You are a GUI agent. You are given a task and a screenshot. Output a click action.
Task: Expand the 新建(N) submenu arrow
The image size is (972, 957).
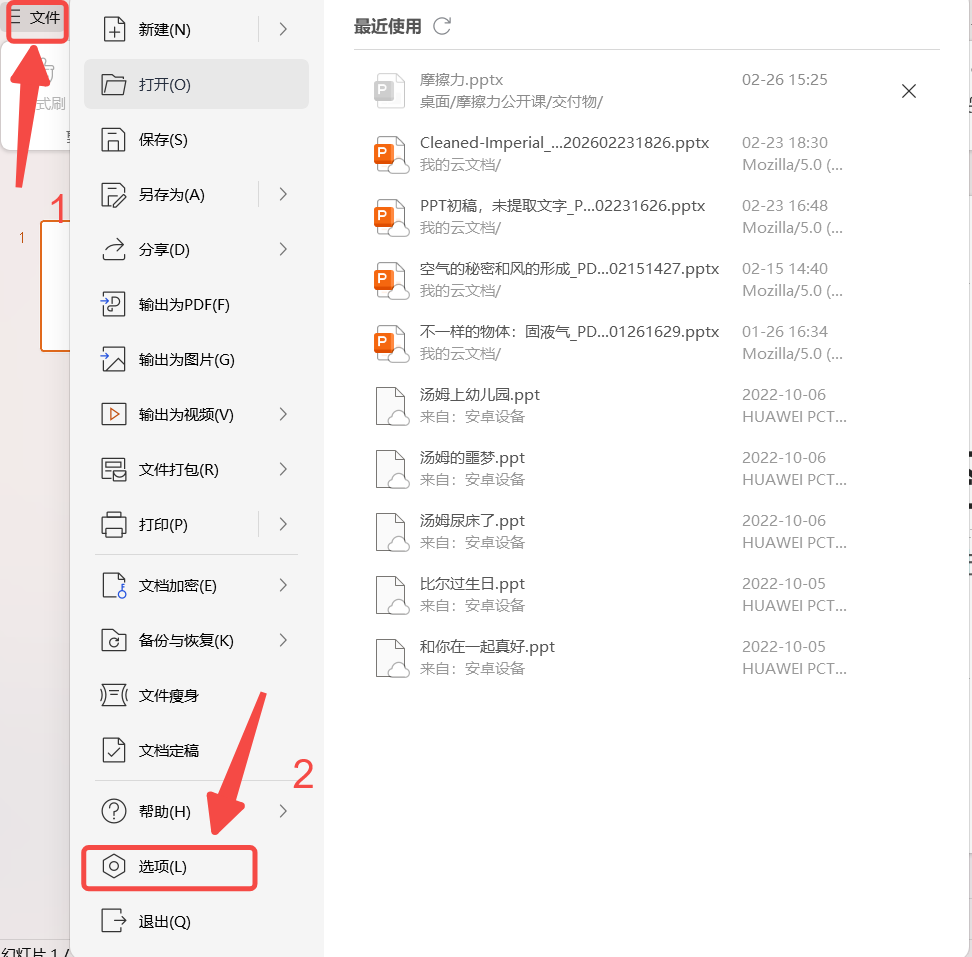coord(283,29)
